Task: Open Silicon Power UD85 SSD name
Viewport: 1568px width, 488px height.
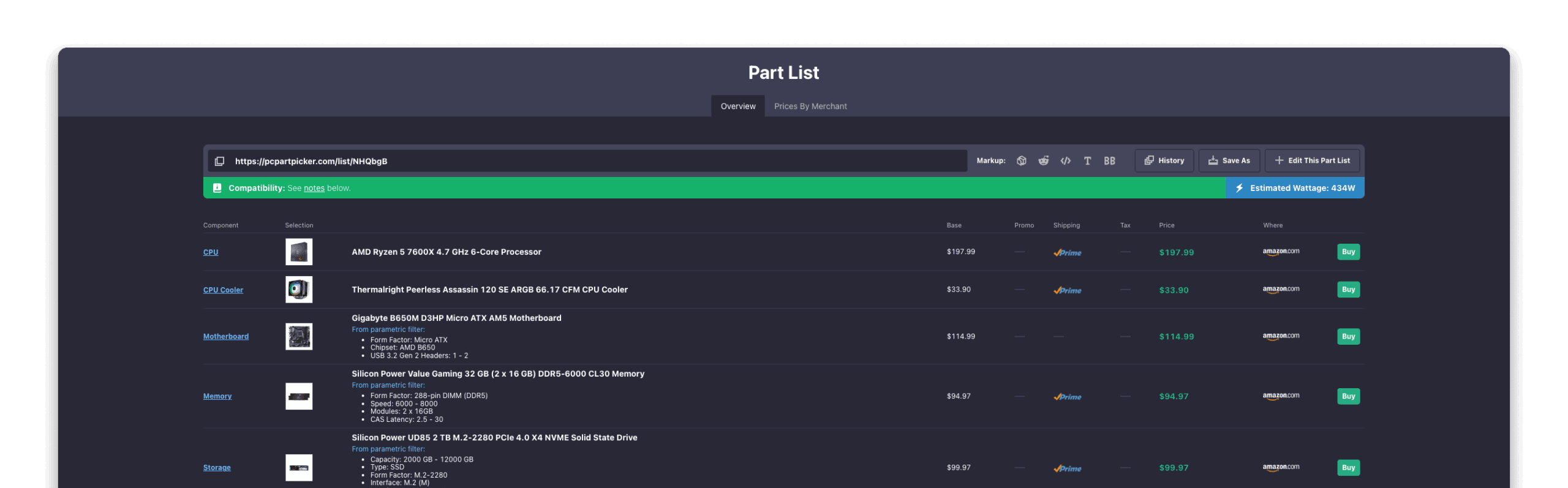Action: pos(494,438)
